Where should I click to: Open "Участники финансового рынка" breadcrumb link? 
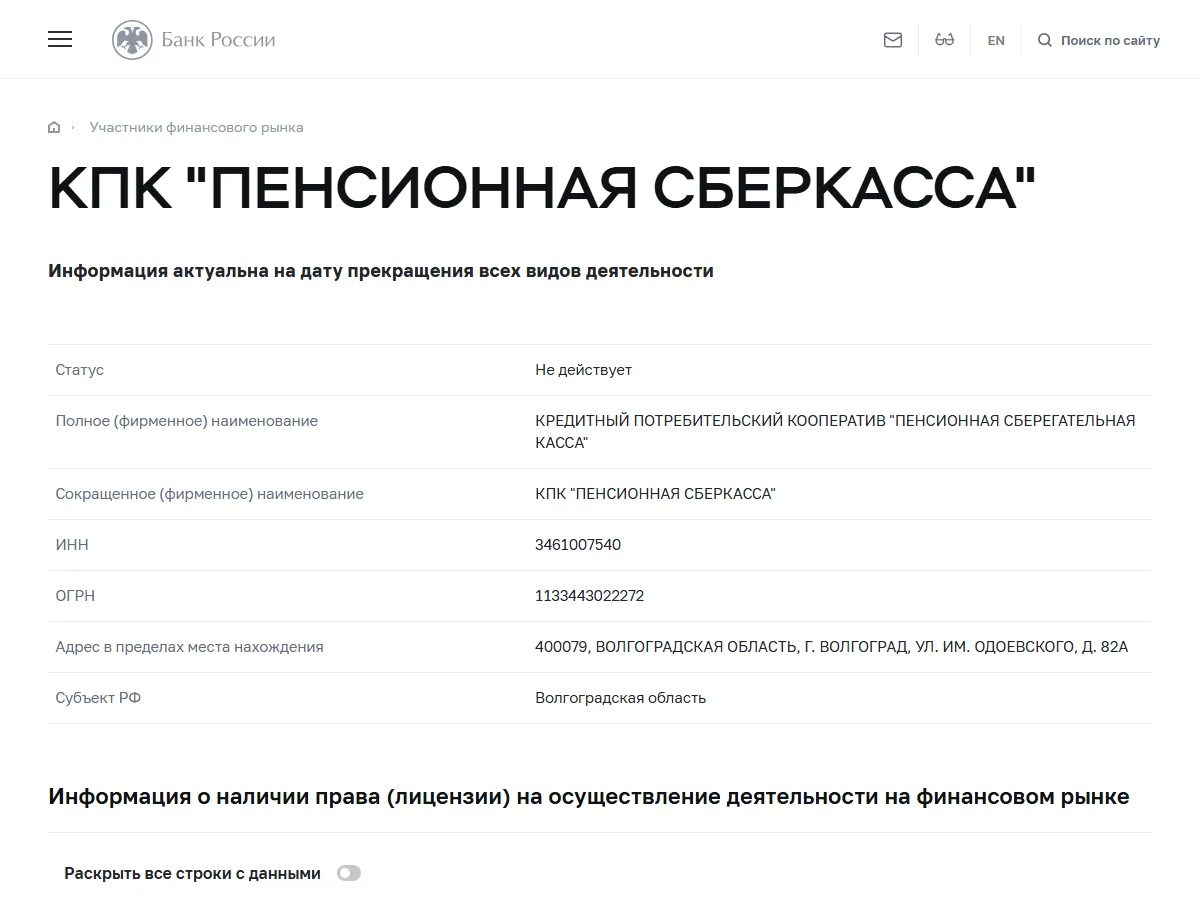coord(196,127)
